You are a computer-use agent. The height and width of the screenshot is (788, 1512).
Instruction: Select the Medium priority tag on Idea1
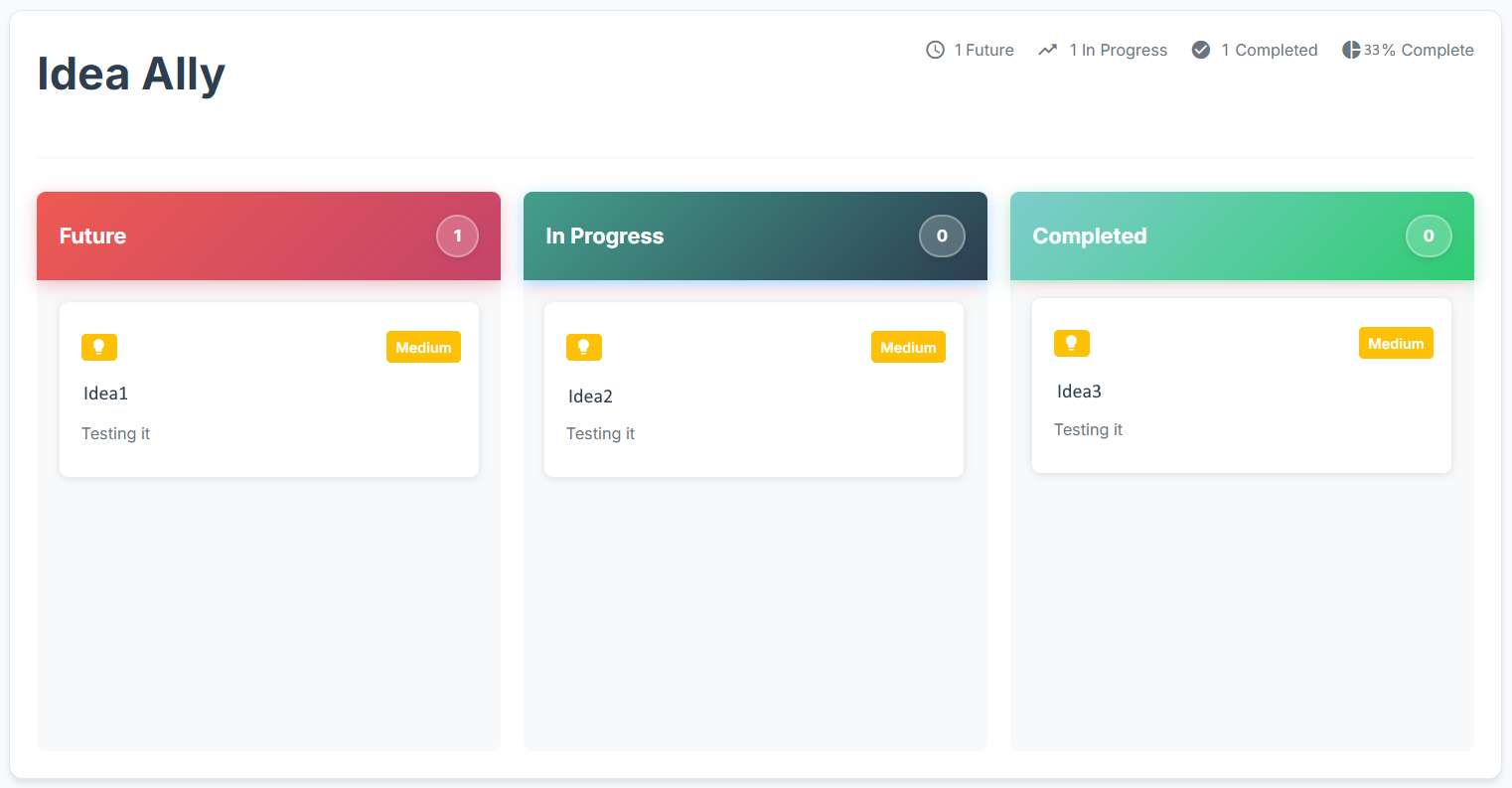[x=423, y=347]
